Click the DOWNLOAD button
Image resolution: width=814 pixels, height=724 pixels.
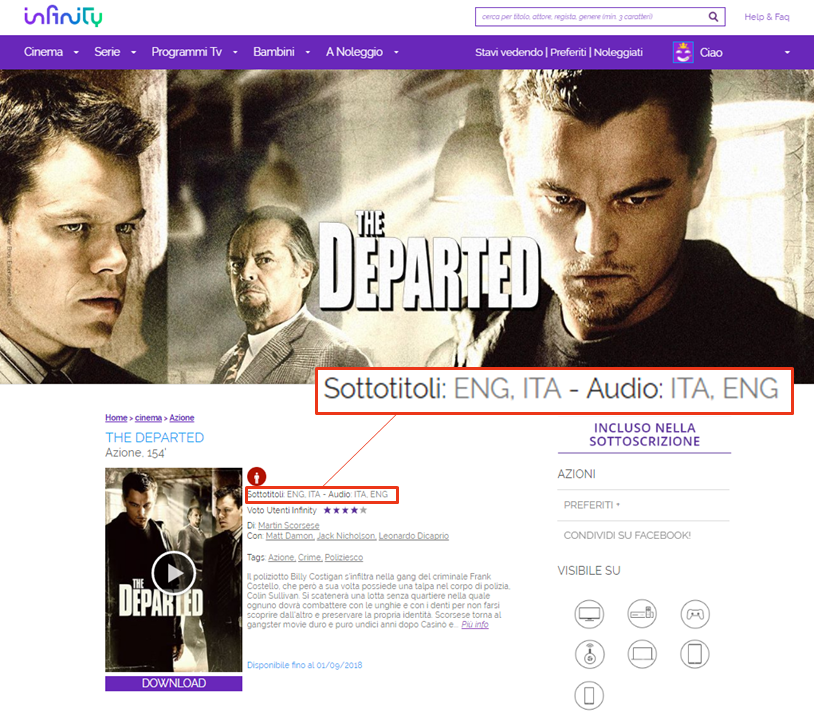coord(173,683)
